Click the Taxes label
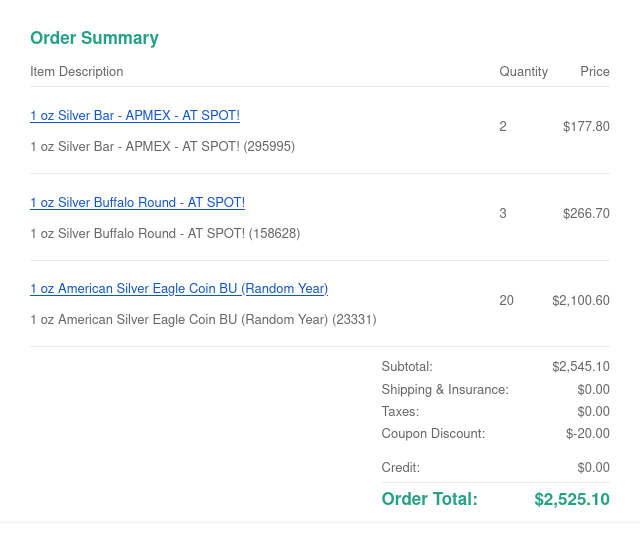This screenshot has height=555, width=640. [400, 411]
